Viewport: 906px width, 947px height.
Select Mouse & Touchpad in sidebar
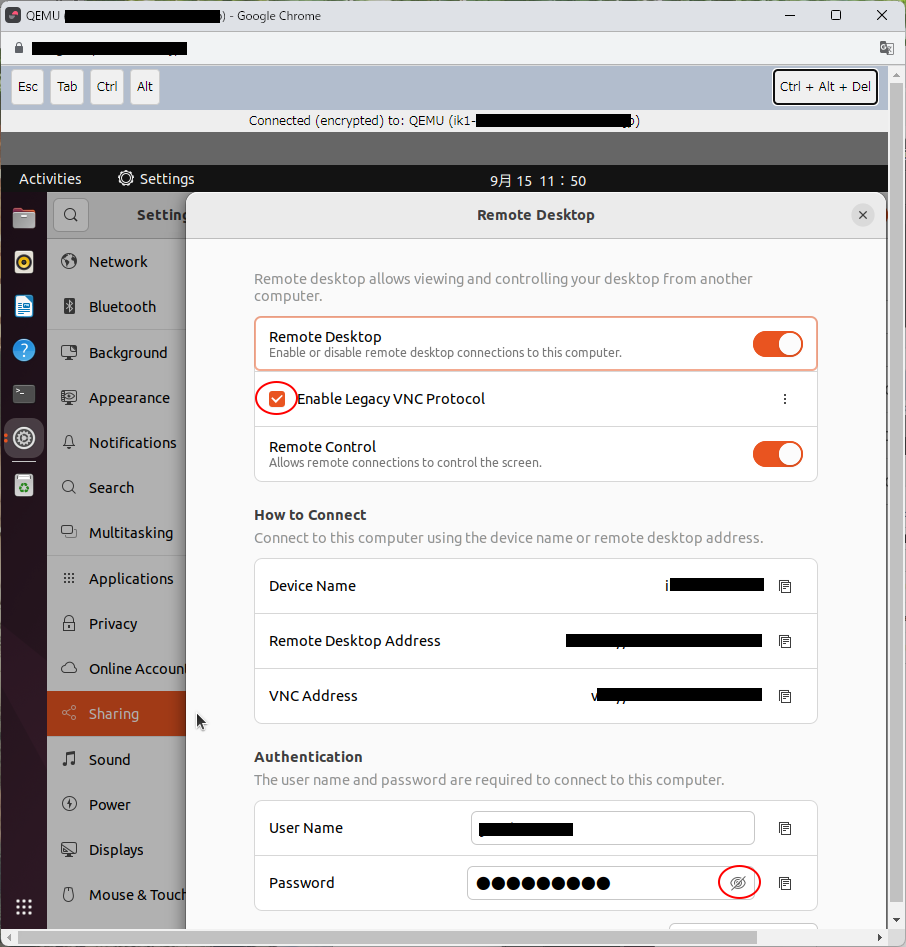click(117, 895)
